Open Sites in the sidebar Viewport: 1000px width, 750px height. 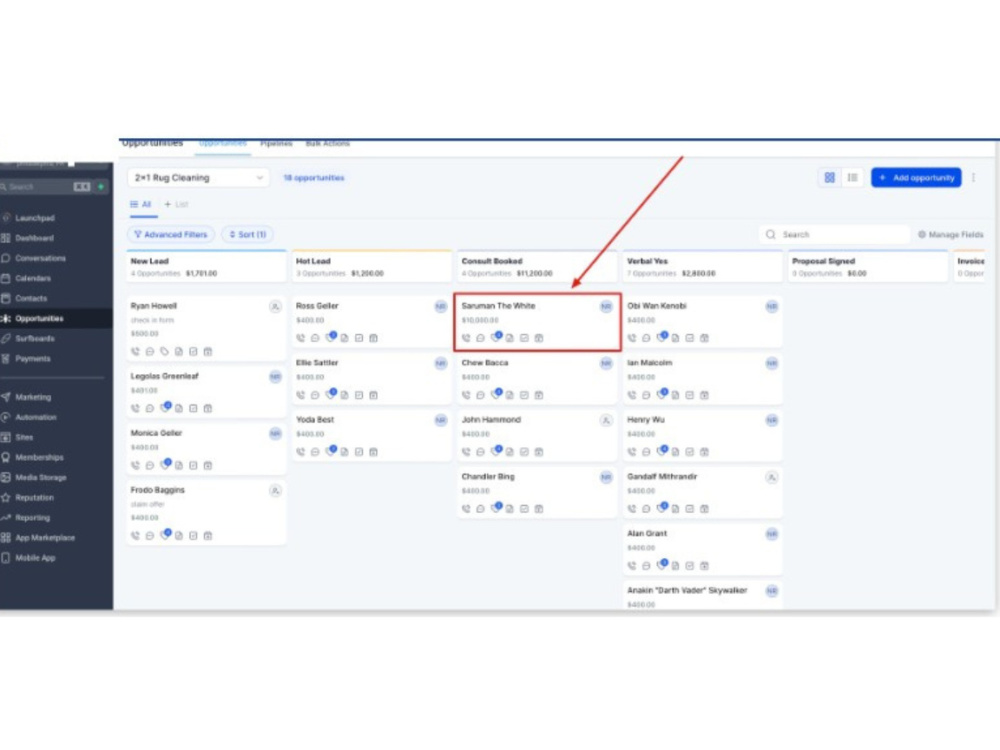(24, 438)
